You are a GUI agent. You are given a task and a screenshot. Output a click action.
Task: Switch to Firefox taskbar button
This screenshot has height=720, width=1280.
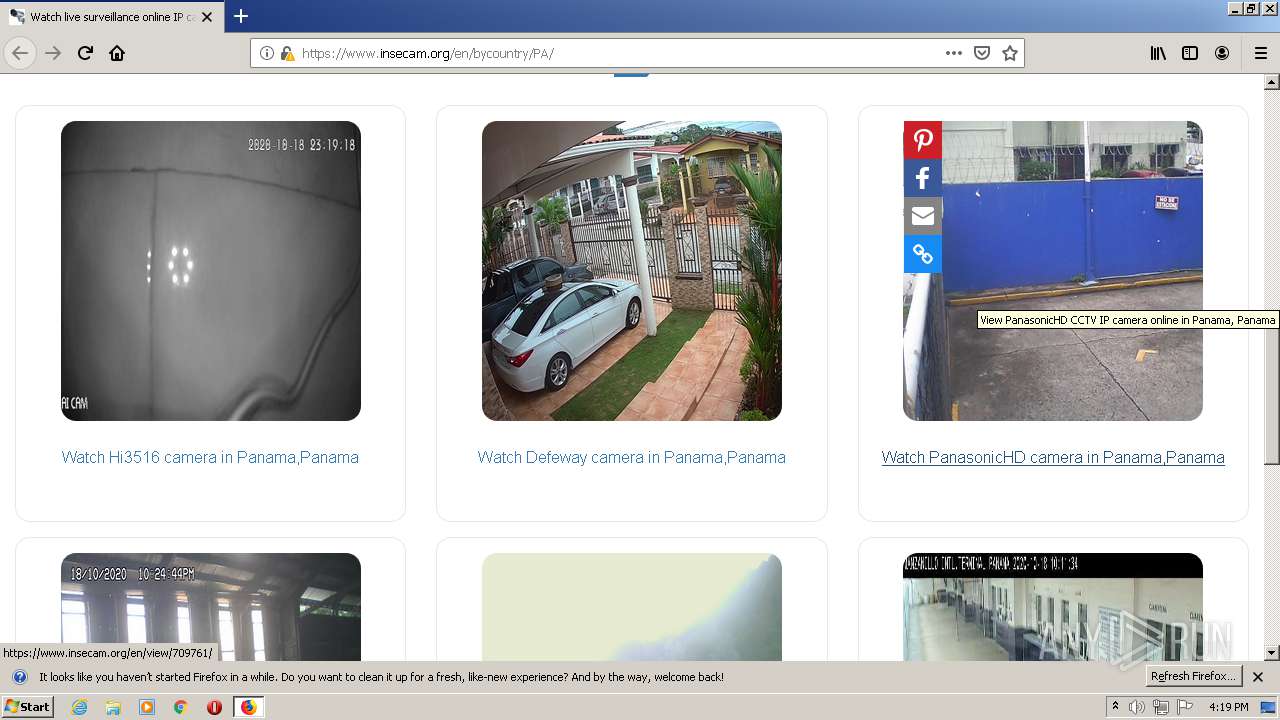pos(248,707)
